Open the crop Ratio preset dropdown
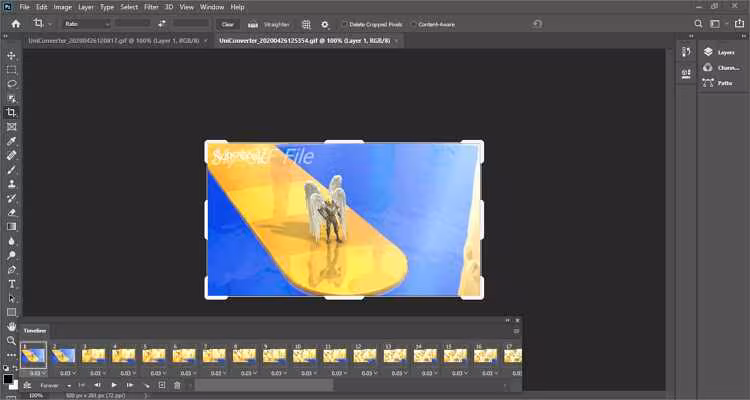The width and height of the screenshot is (750, 400). [x=87, y=24]
